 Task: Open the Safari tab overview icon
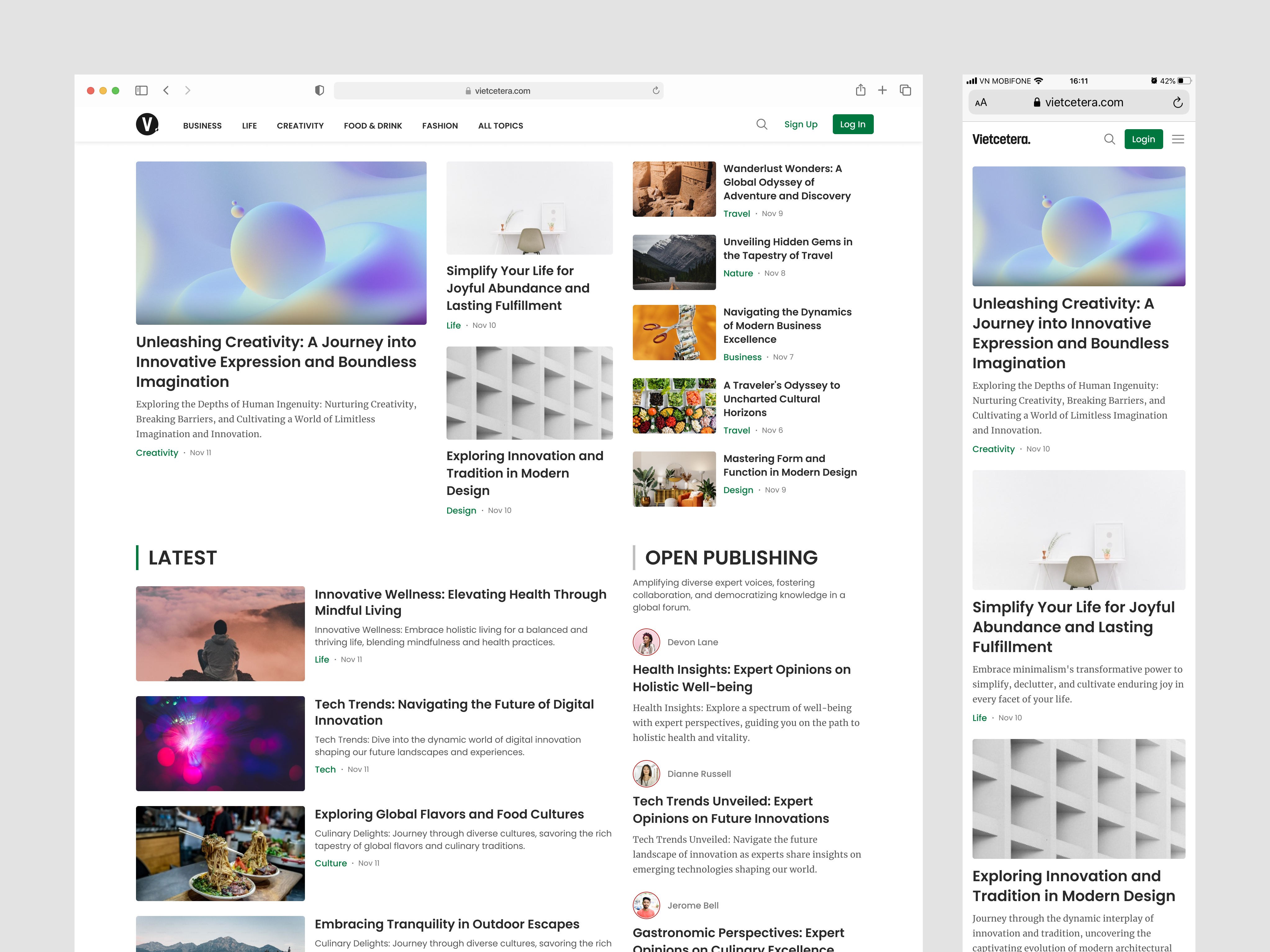905,90
